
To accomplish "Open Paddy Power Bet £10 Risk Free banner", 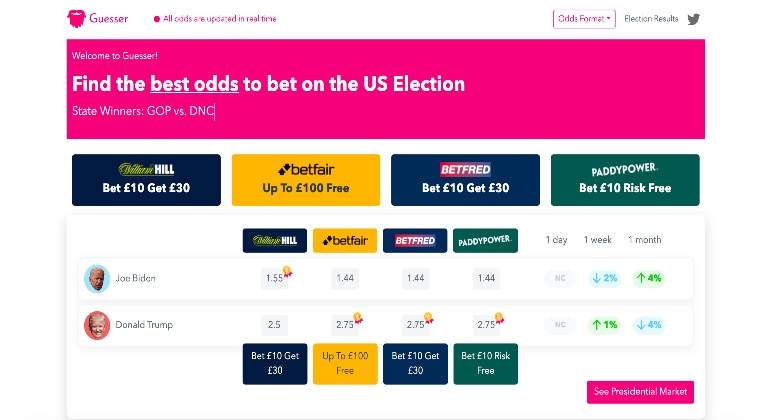I will 625,180.
